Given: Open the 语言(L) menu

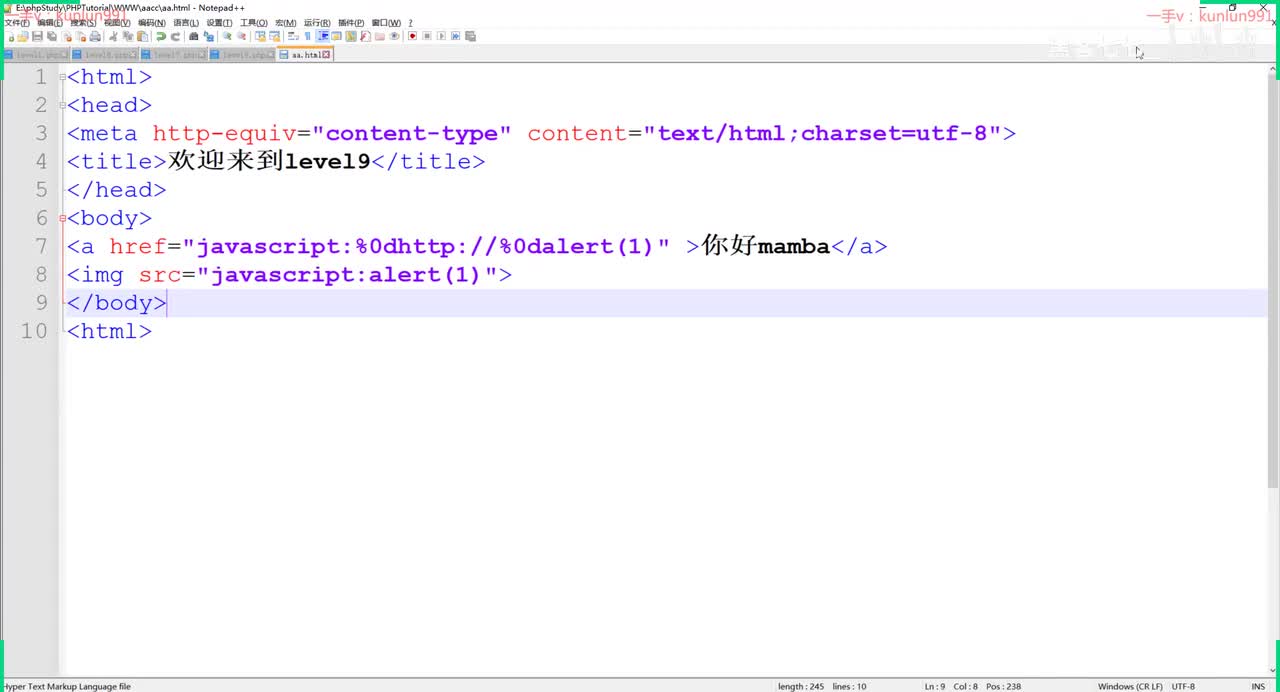Looking at the screenshot, I should [186, 22].
